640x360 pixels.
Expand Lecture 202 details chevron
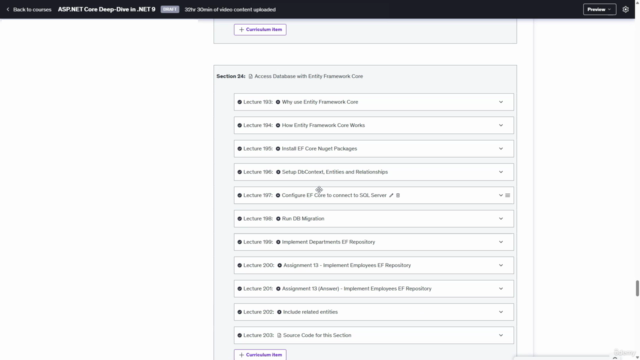[501, 312]
